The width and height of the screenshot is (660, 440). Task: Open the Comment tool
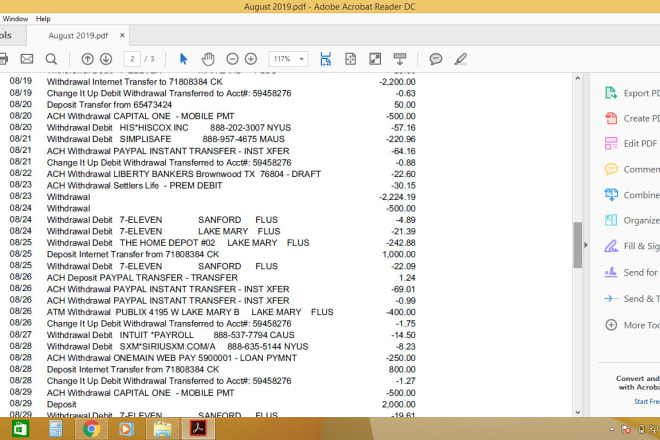(632, 169)
